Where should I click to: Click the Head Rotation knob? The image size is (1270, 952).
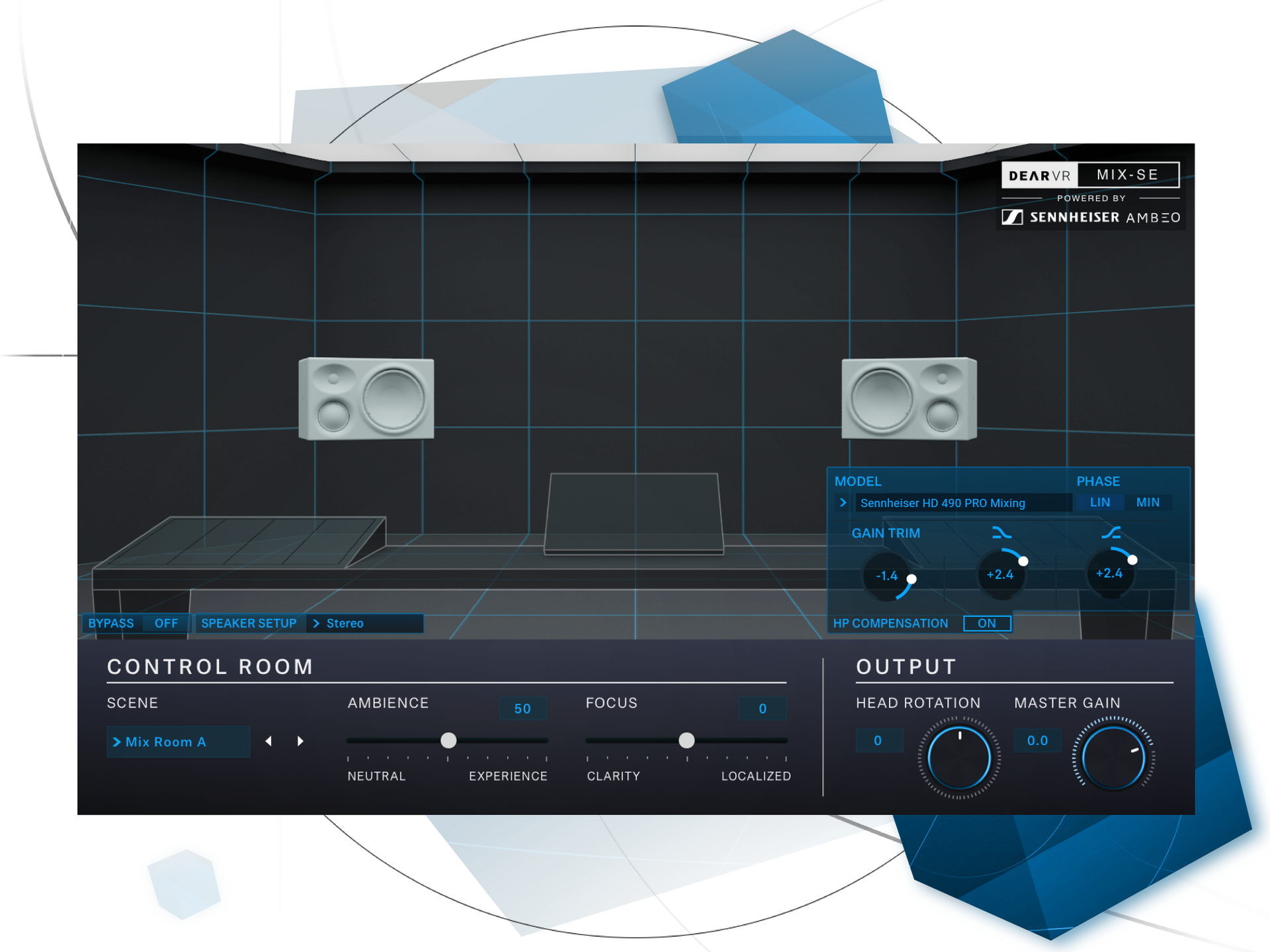pos(959,758)
